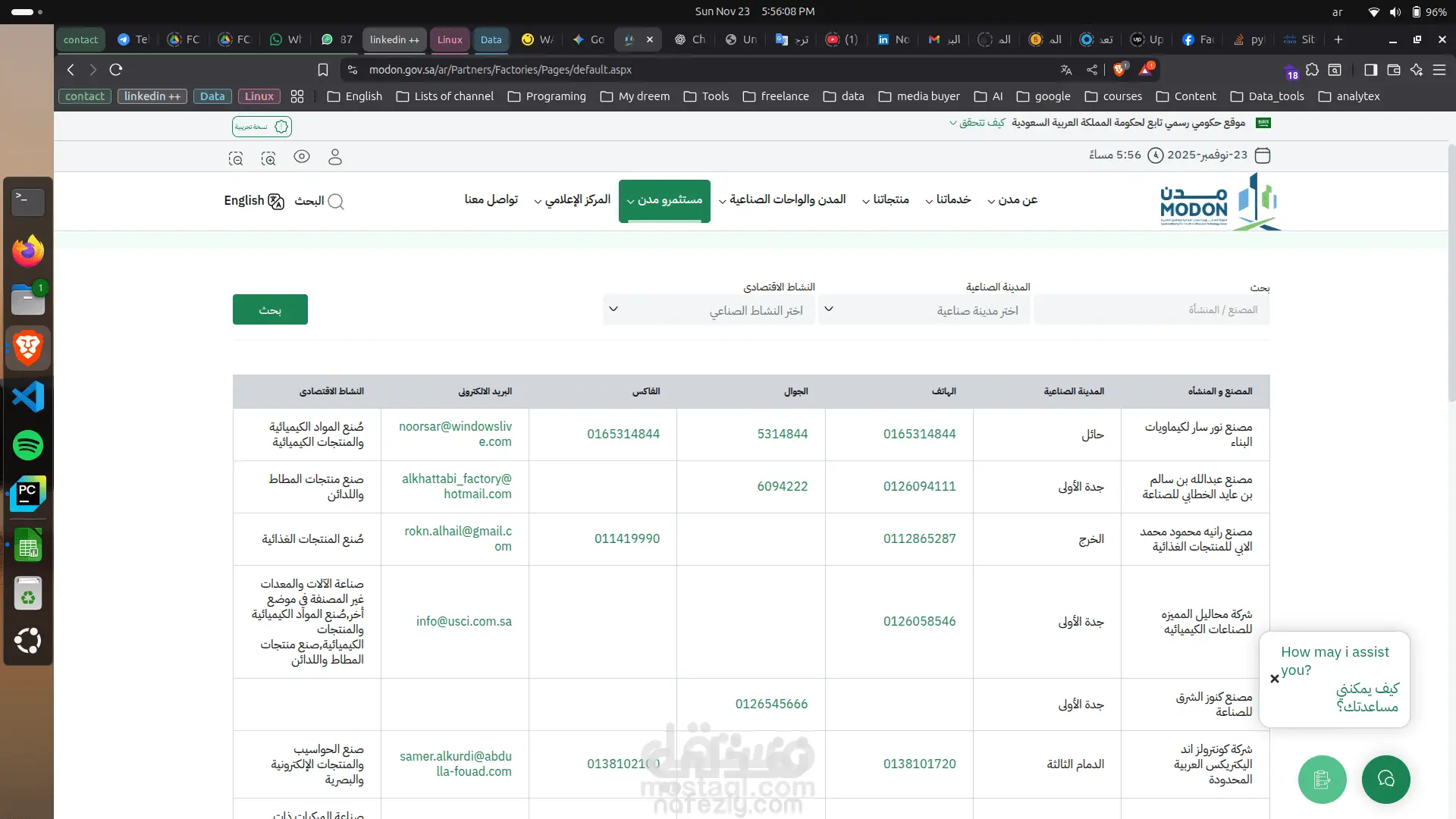The width and height of the screenshot is (1456, 819).
Task: Open Spotify from the dock
Action: 28,445
